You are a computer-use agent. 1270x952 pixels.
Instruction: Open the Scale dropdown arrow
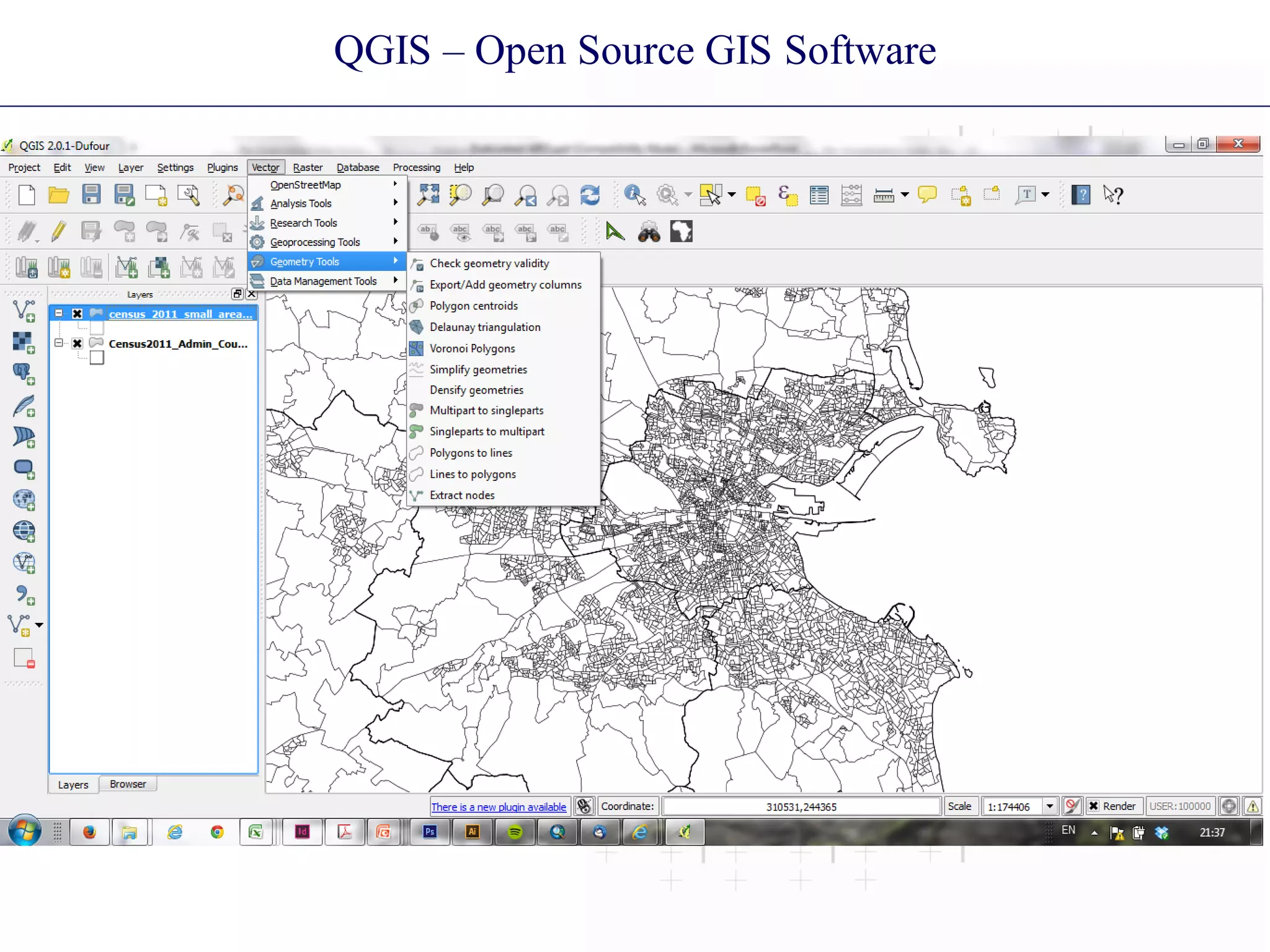(x=1049, y=806)
